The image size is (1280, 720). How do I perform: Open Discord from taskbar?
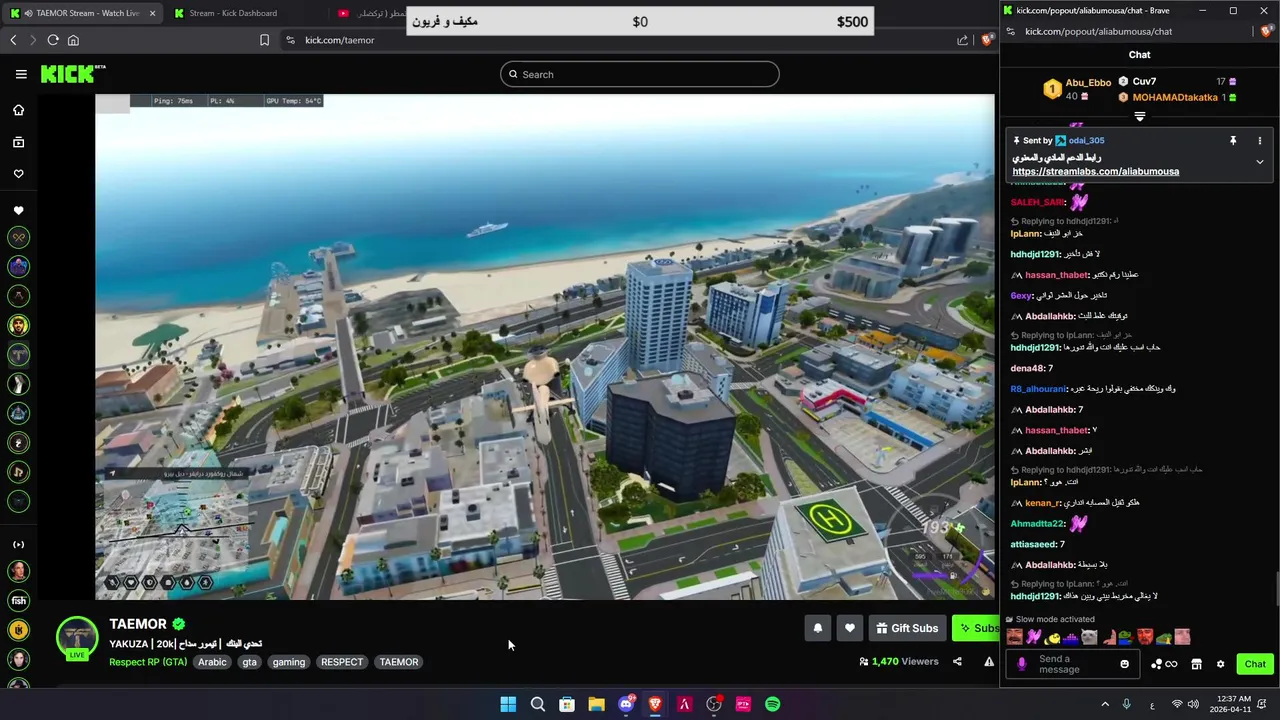pos(626,704)
